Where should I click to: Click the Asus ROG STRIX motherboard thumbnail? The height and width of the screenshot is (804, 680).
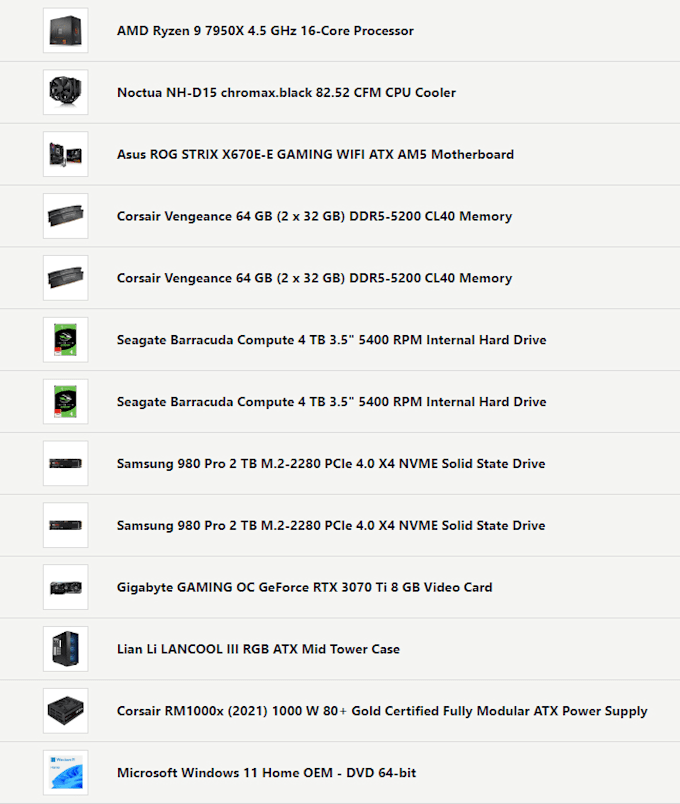[x=65, y=154]
